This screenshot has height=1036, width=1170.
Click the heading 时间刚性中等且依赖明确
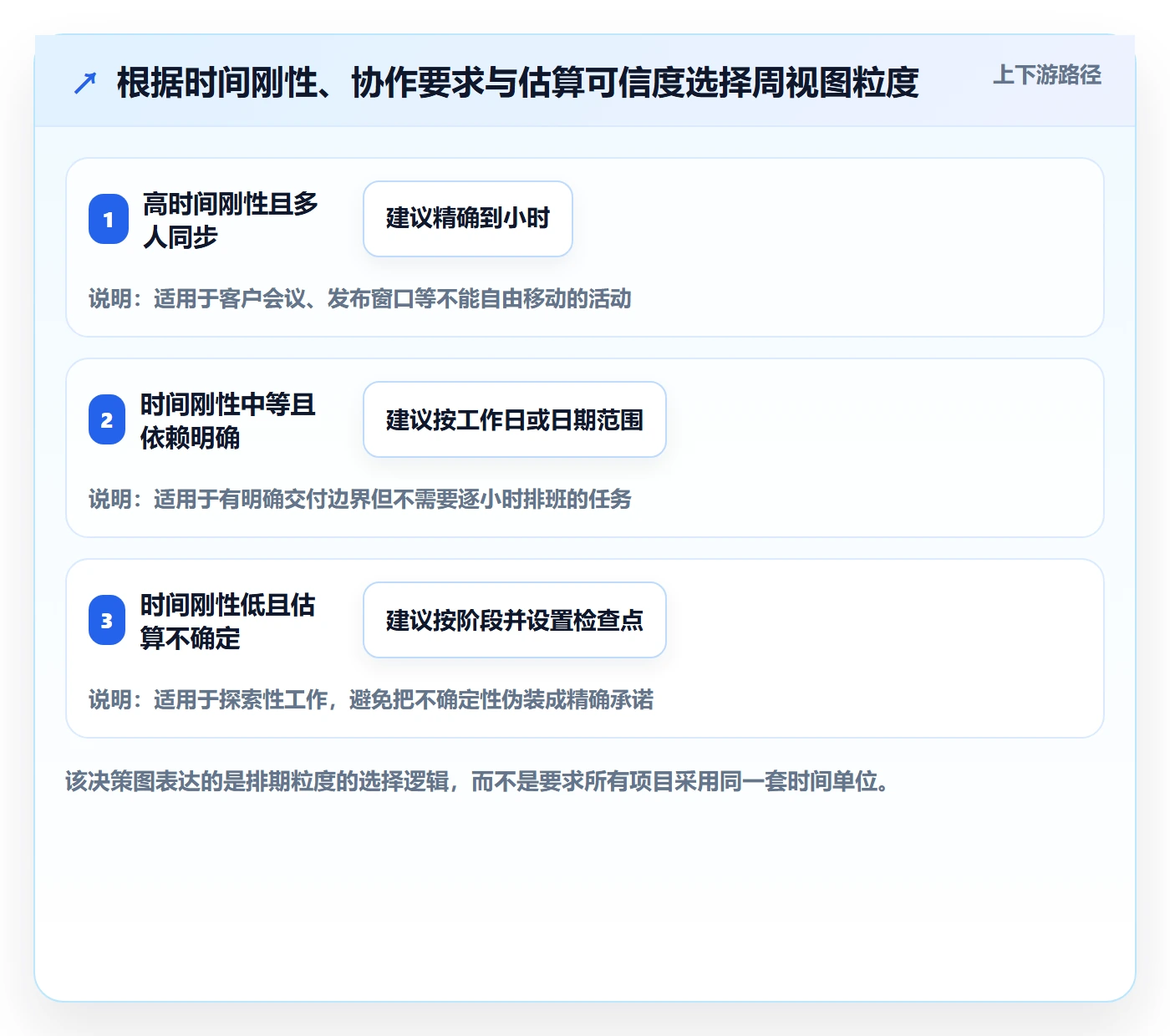[228, 420]
